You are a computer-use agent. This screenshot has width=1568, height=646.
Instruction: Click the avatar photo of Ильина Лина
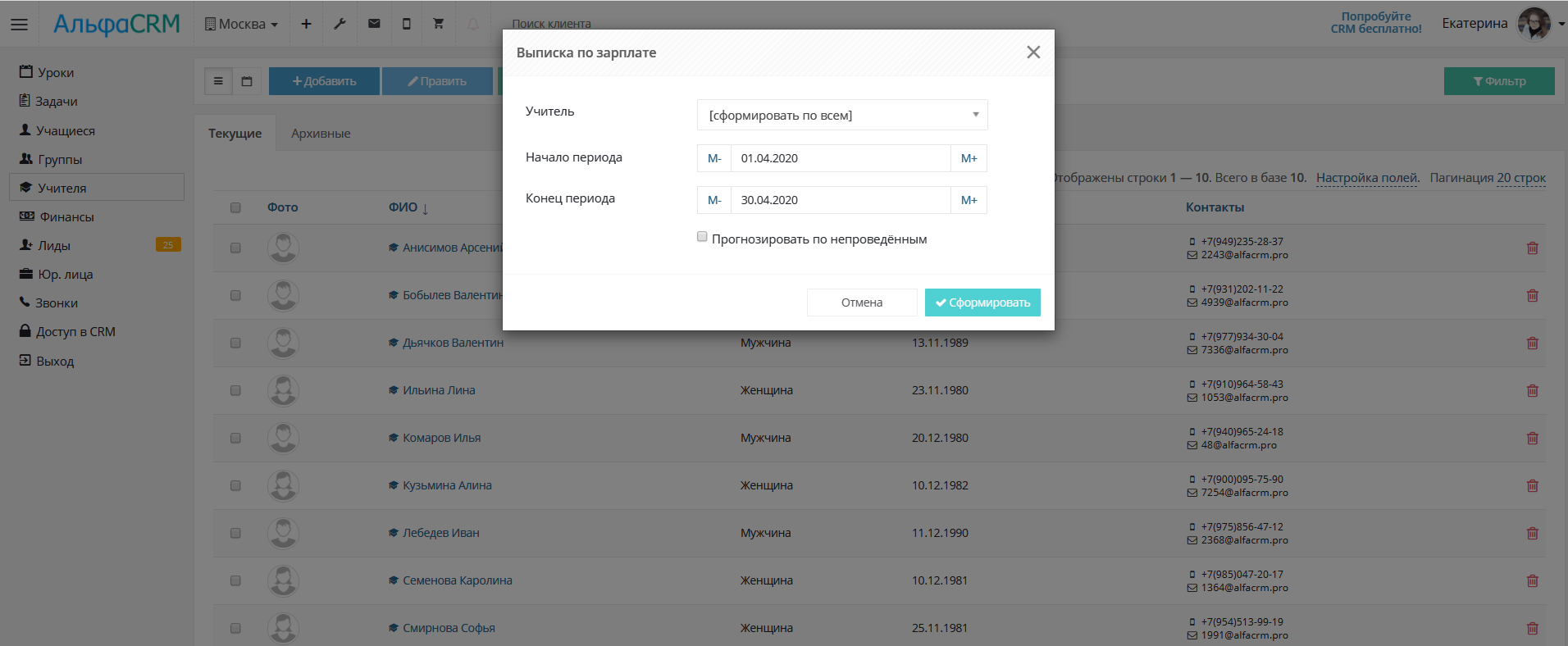(x=283, y=390)
